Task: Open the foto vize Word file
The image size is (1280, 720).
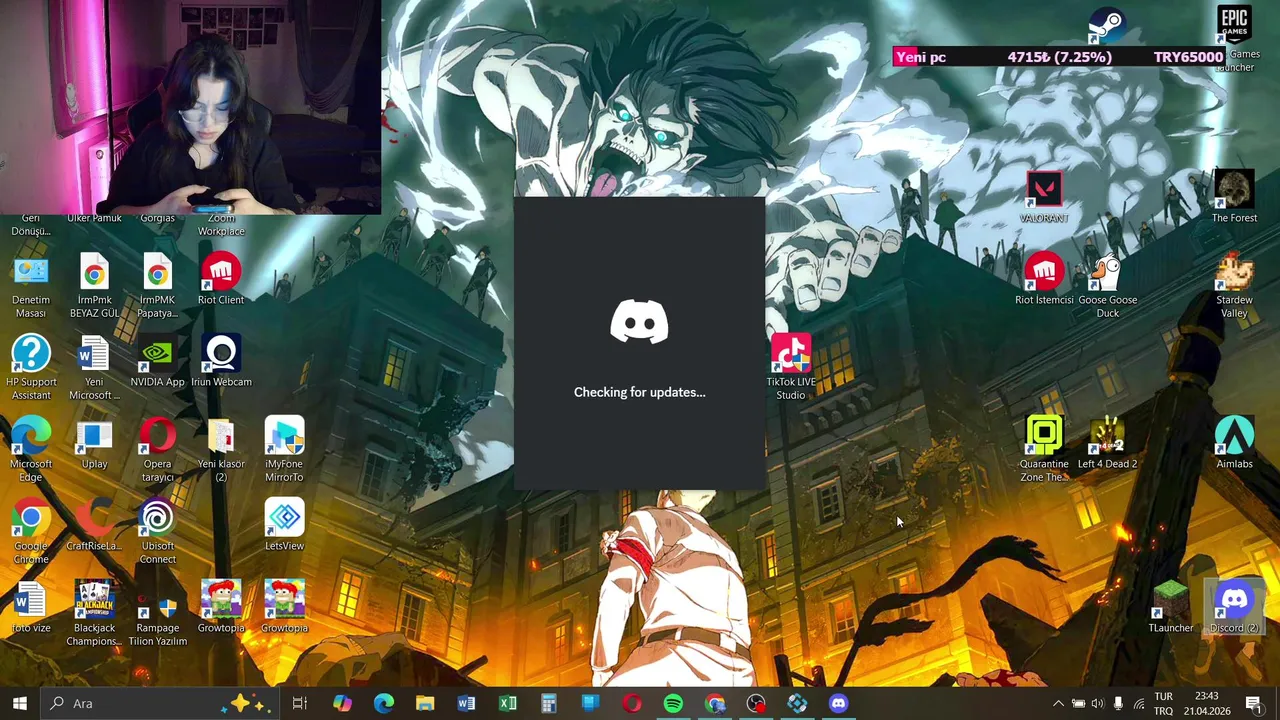Action: pos(31,607)
